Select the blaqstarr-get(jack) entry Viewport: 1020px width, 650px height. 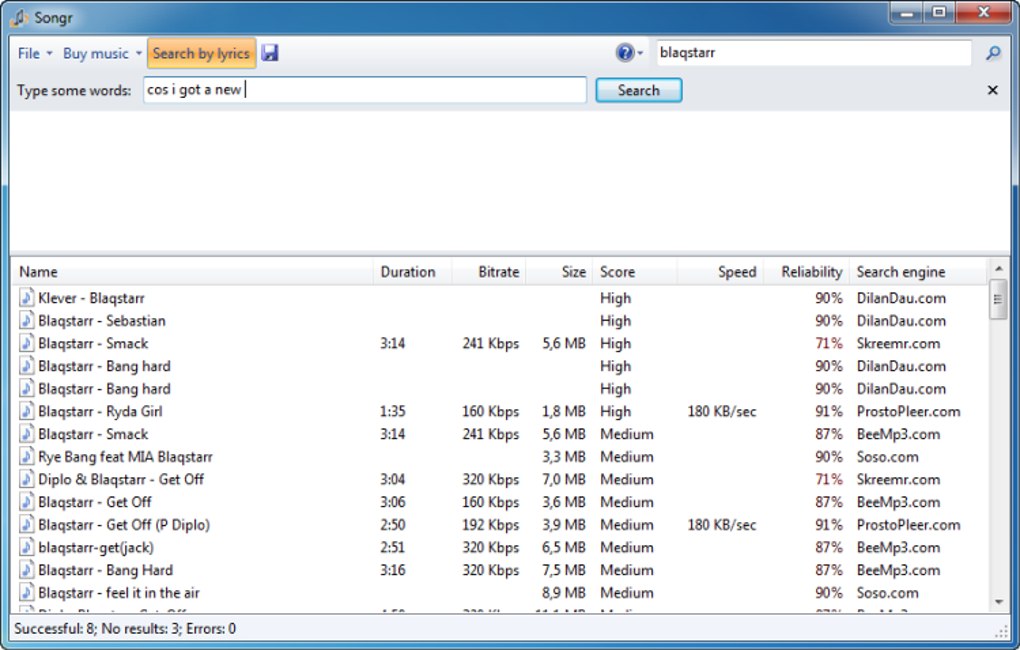click(500, 547)
